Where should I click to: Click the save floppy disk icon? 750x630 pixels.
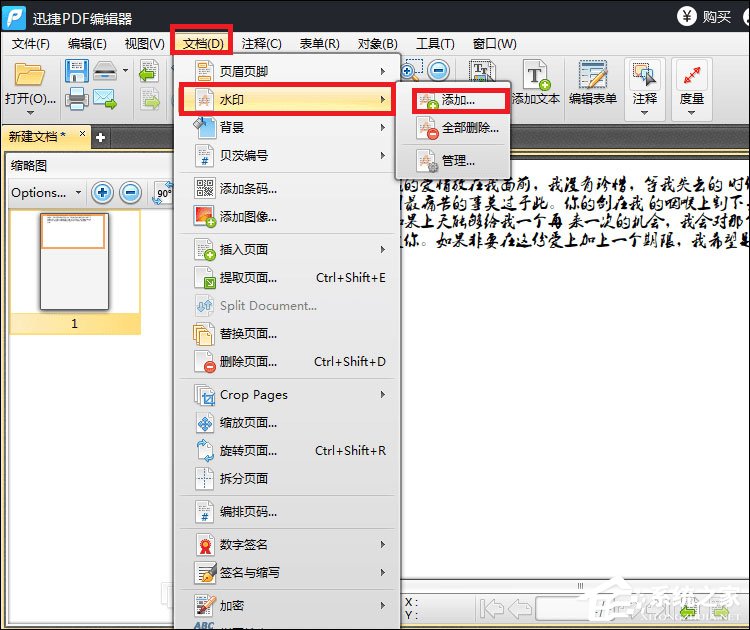[x=77, y=71]
